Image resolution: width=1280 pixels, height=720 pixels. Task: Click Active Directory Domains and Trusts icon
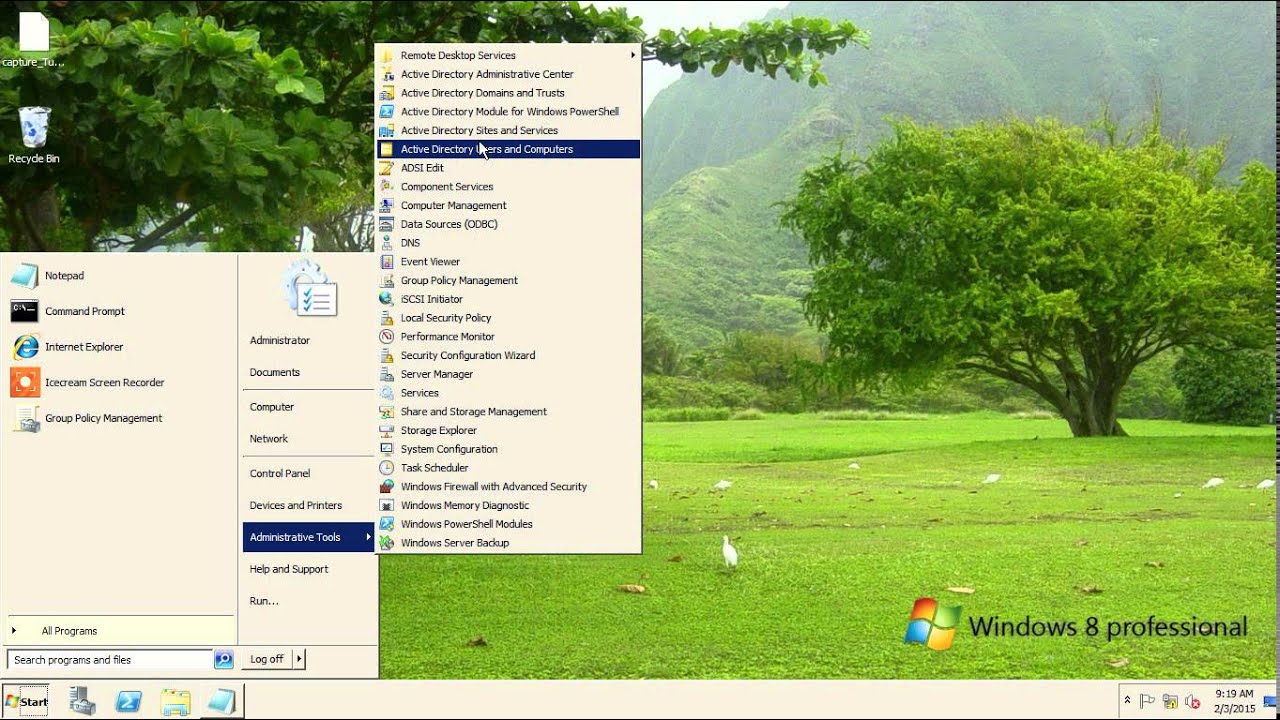pyautogui.click(x=386, y=93)
